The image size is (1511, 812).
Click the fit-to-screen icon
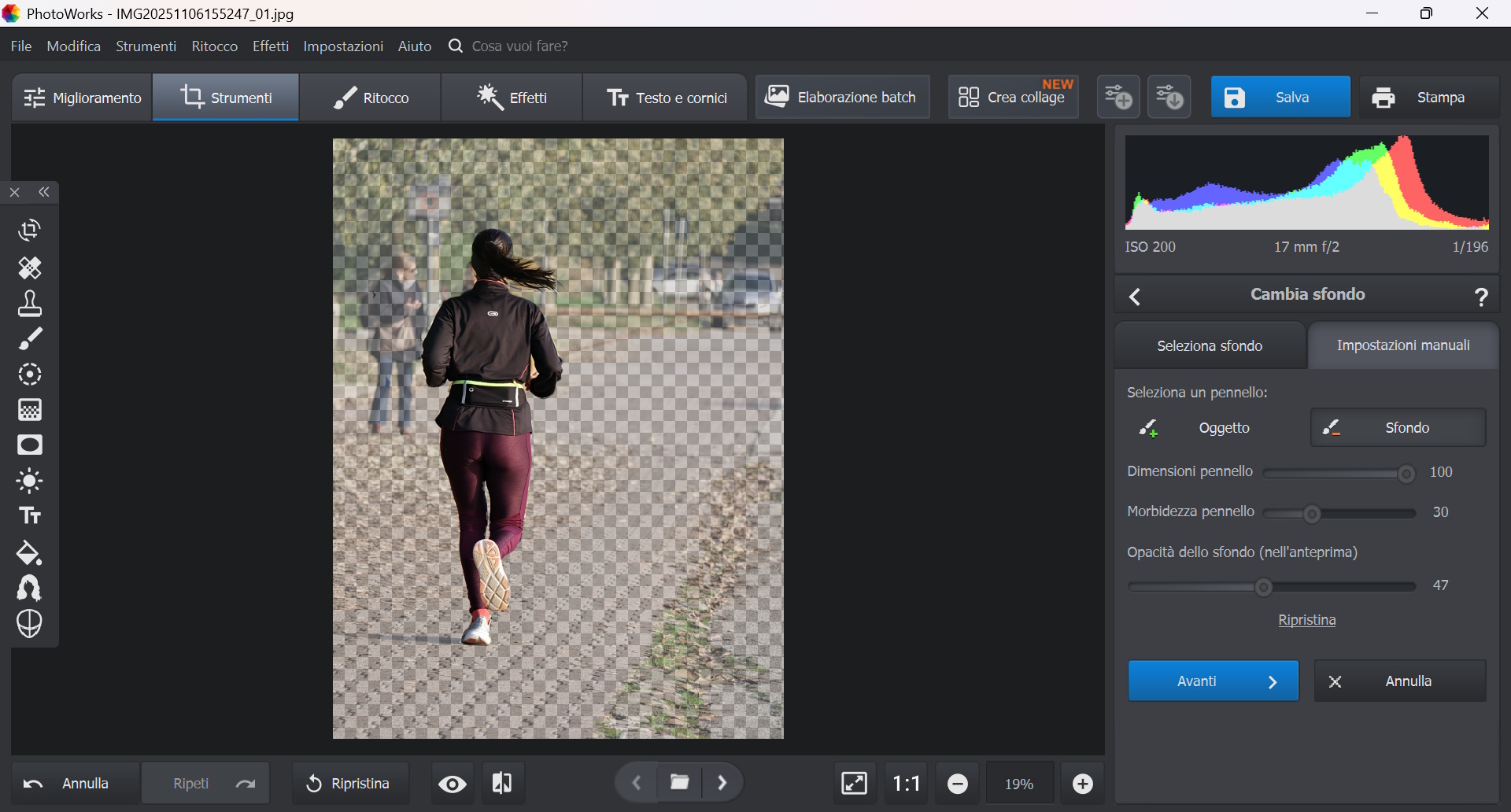(x=854, y=784)
